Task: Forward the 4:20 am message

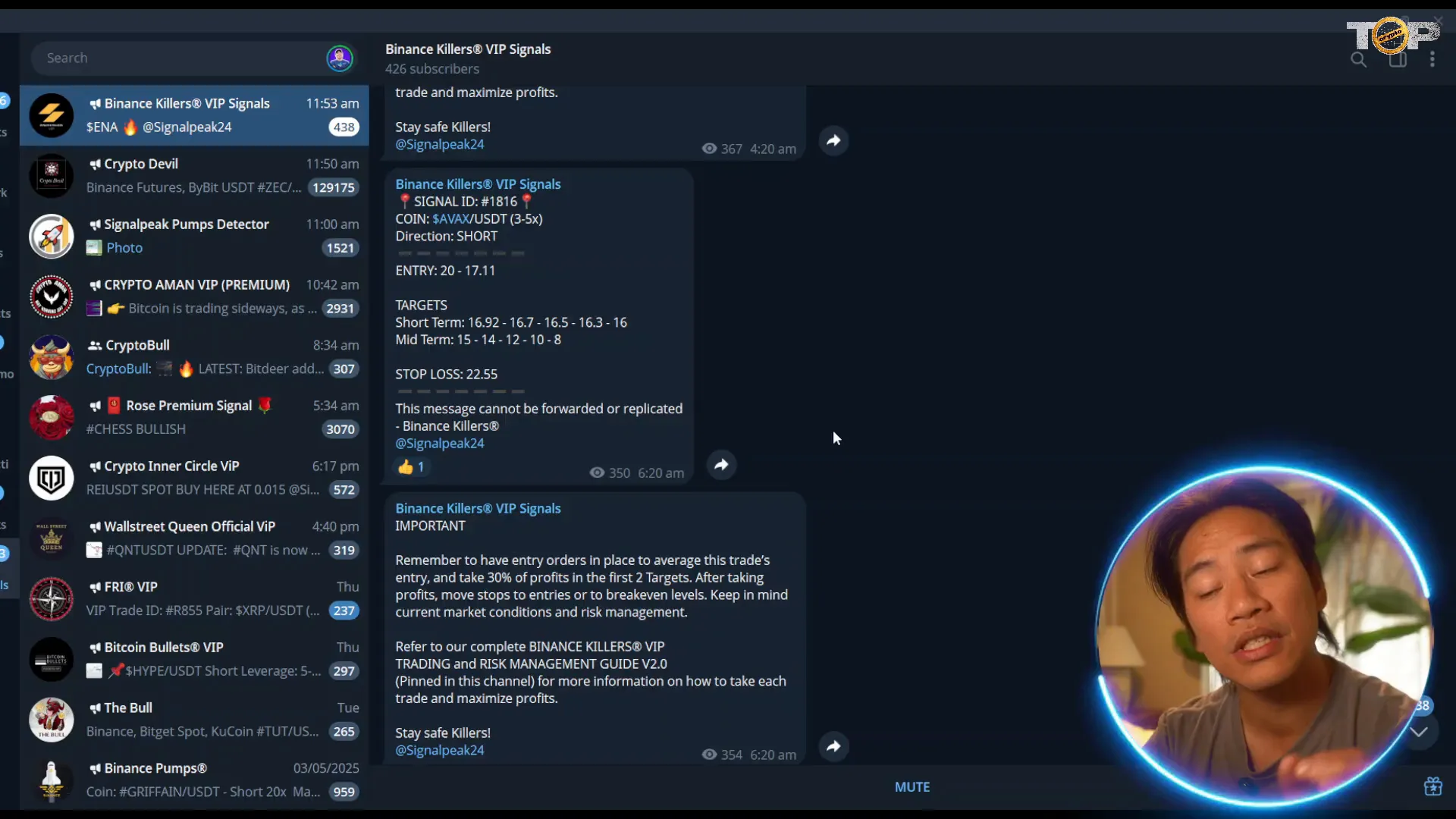Action: pos(833,140)
